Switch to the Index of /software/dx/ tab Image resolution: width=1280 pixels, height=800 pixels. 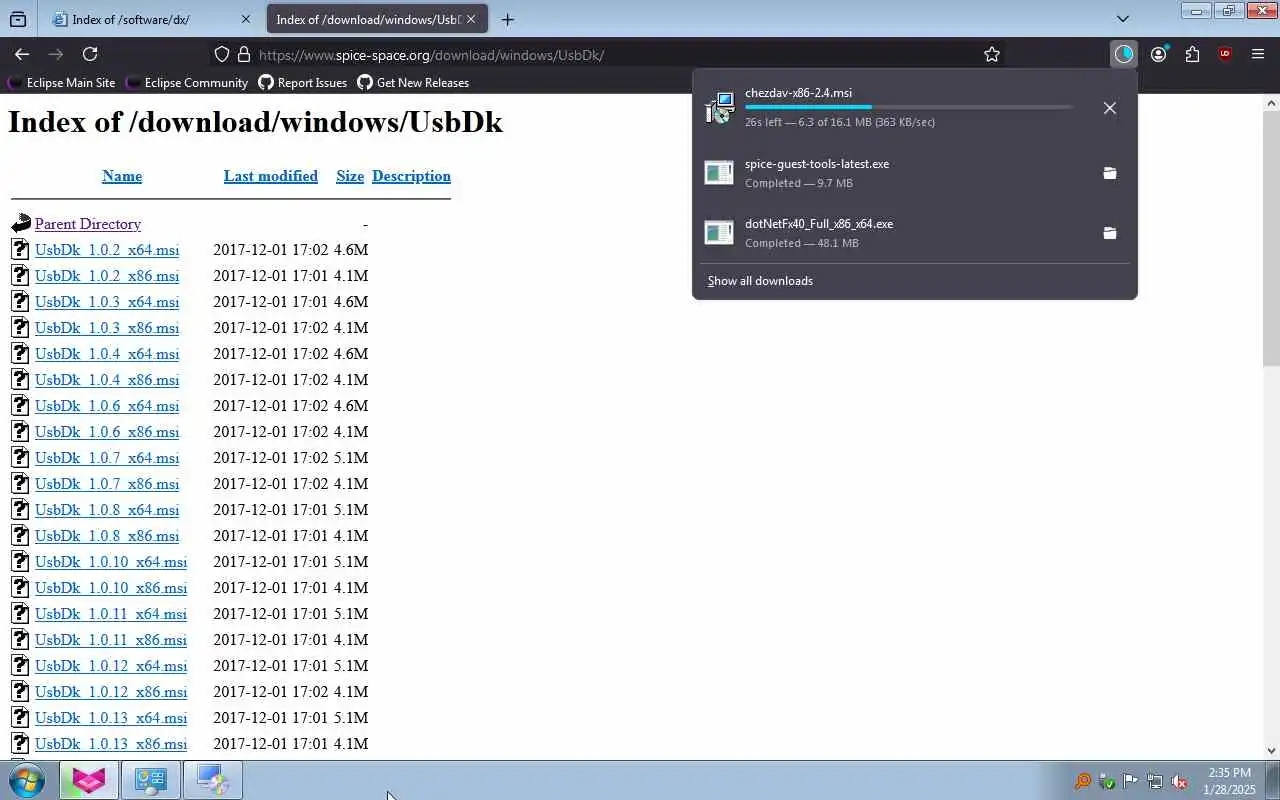point(152,19)
